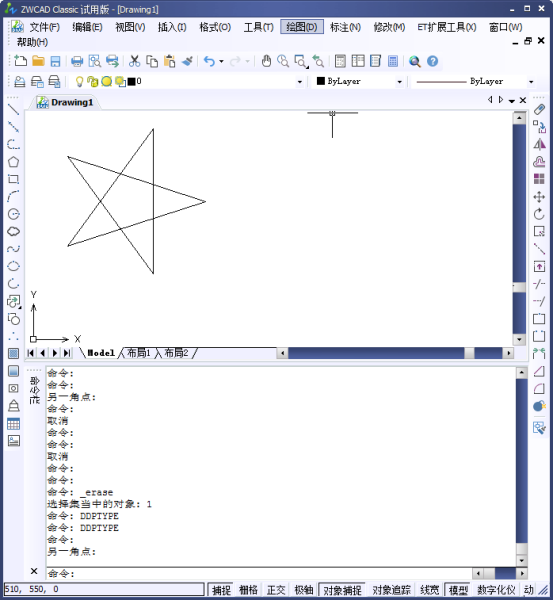Click the drawing area horizontal scrollbar
The width and height of the screenshot is (554, 601).
point(395,353)
